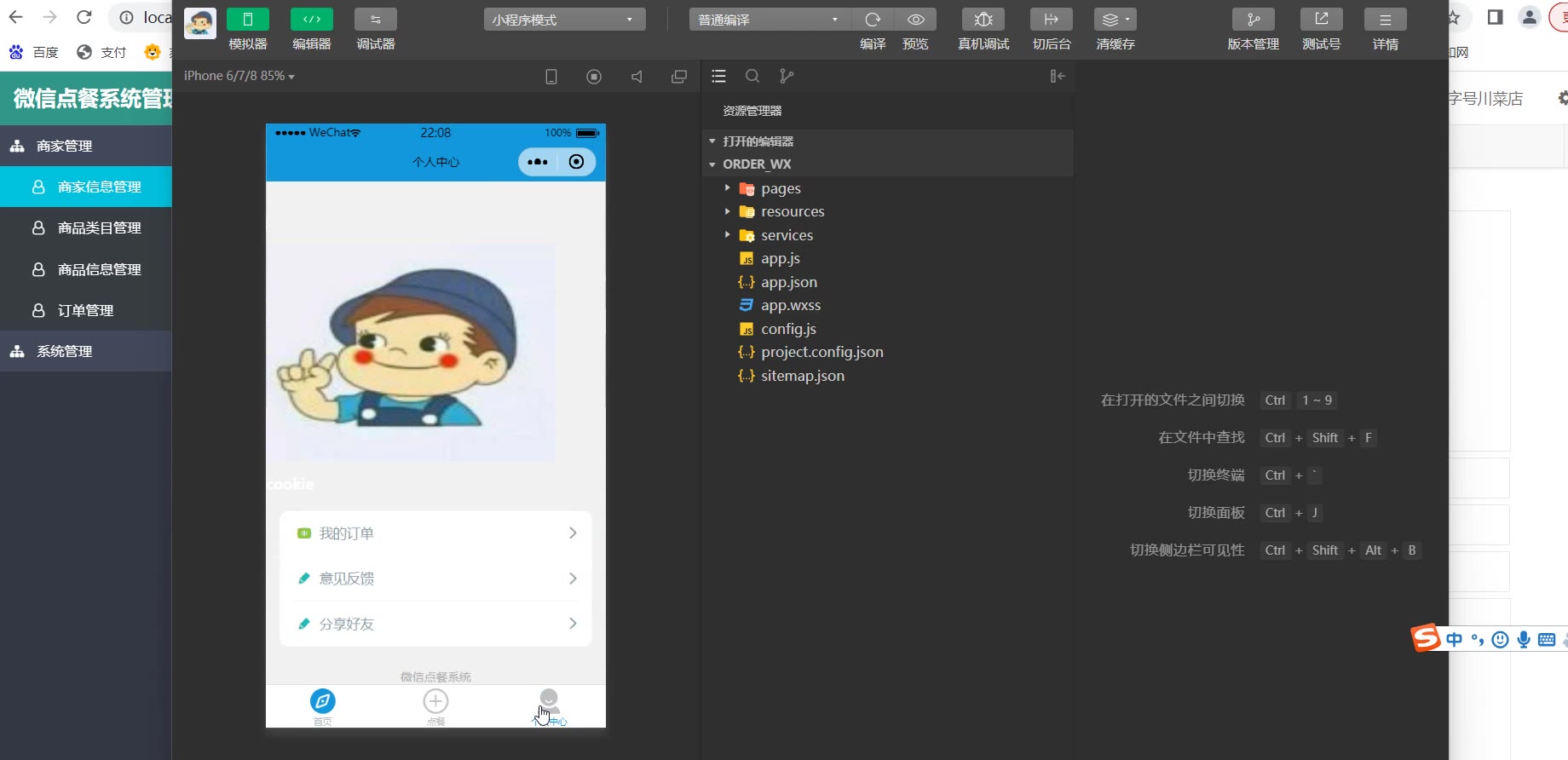Click the preview (预览) eye icon
1568x760 pixels.
pos(916,20)
